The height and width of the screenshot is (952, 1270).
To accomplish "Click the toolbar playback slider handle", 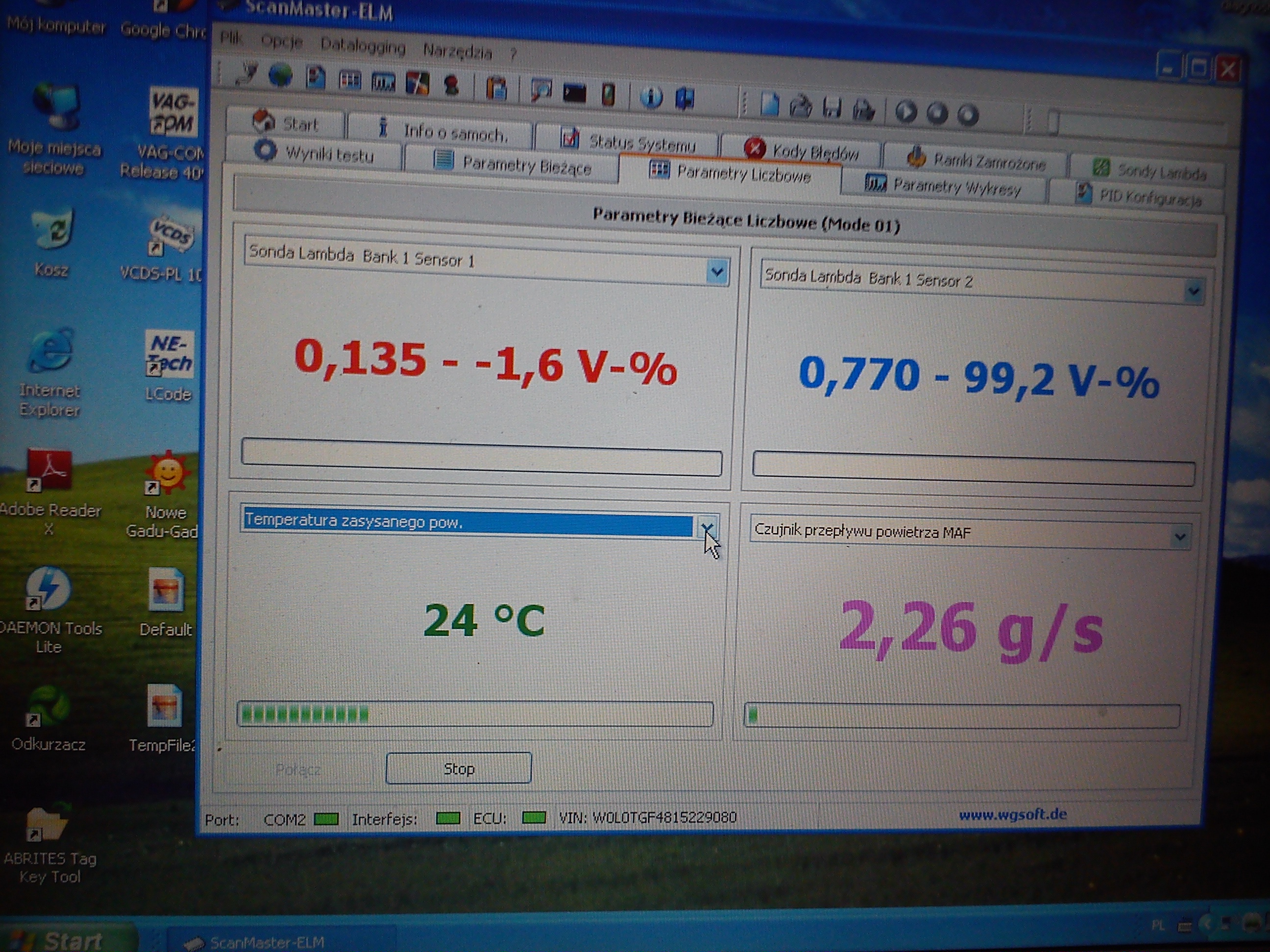I will [x=1053, y=122].
